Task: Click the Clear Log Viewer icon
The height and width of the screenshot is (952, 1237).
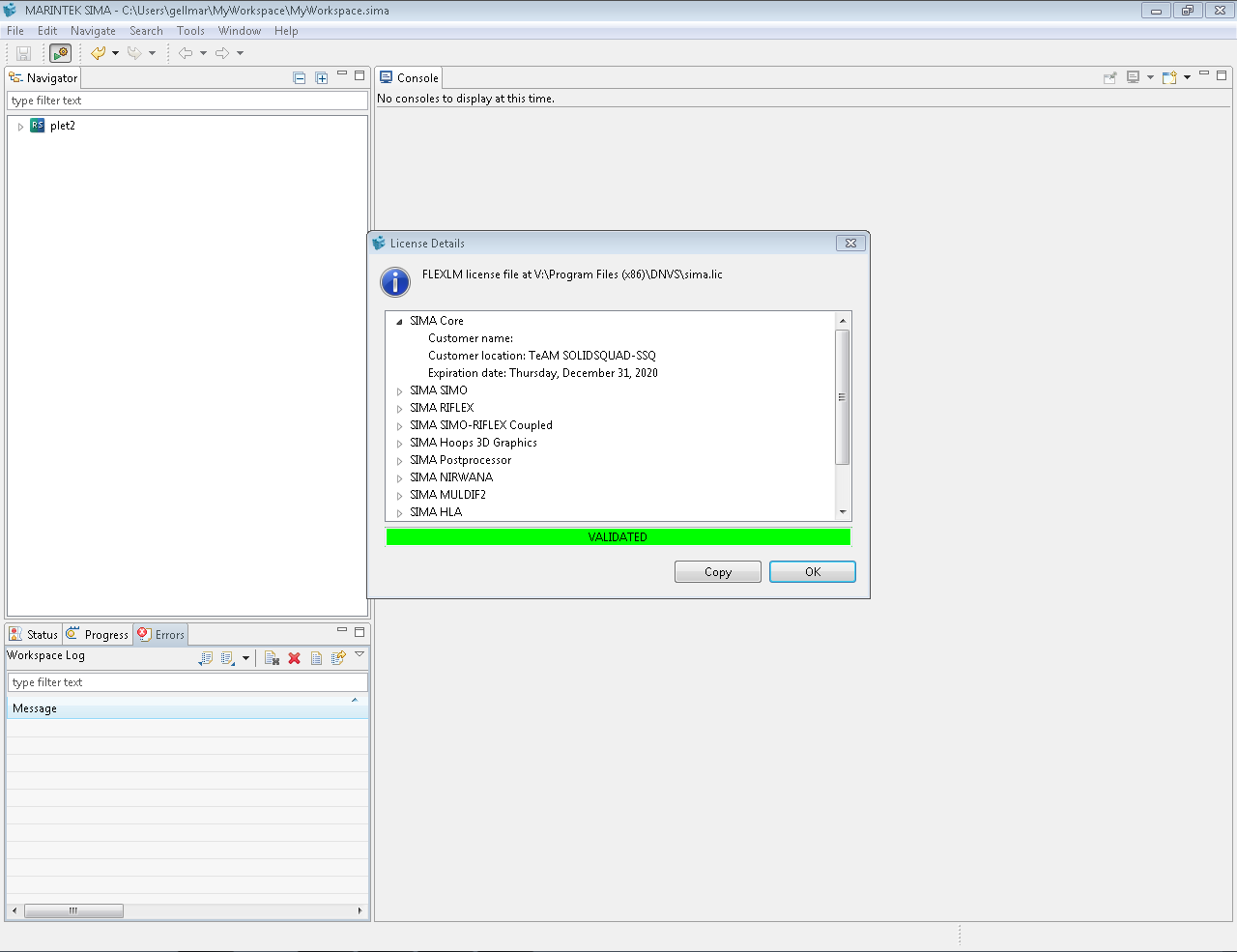Action: [272, 658]
